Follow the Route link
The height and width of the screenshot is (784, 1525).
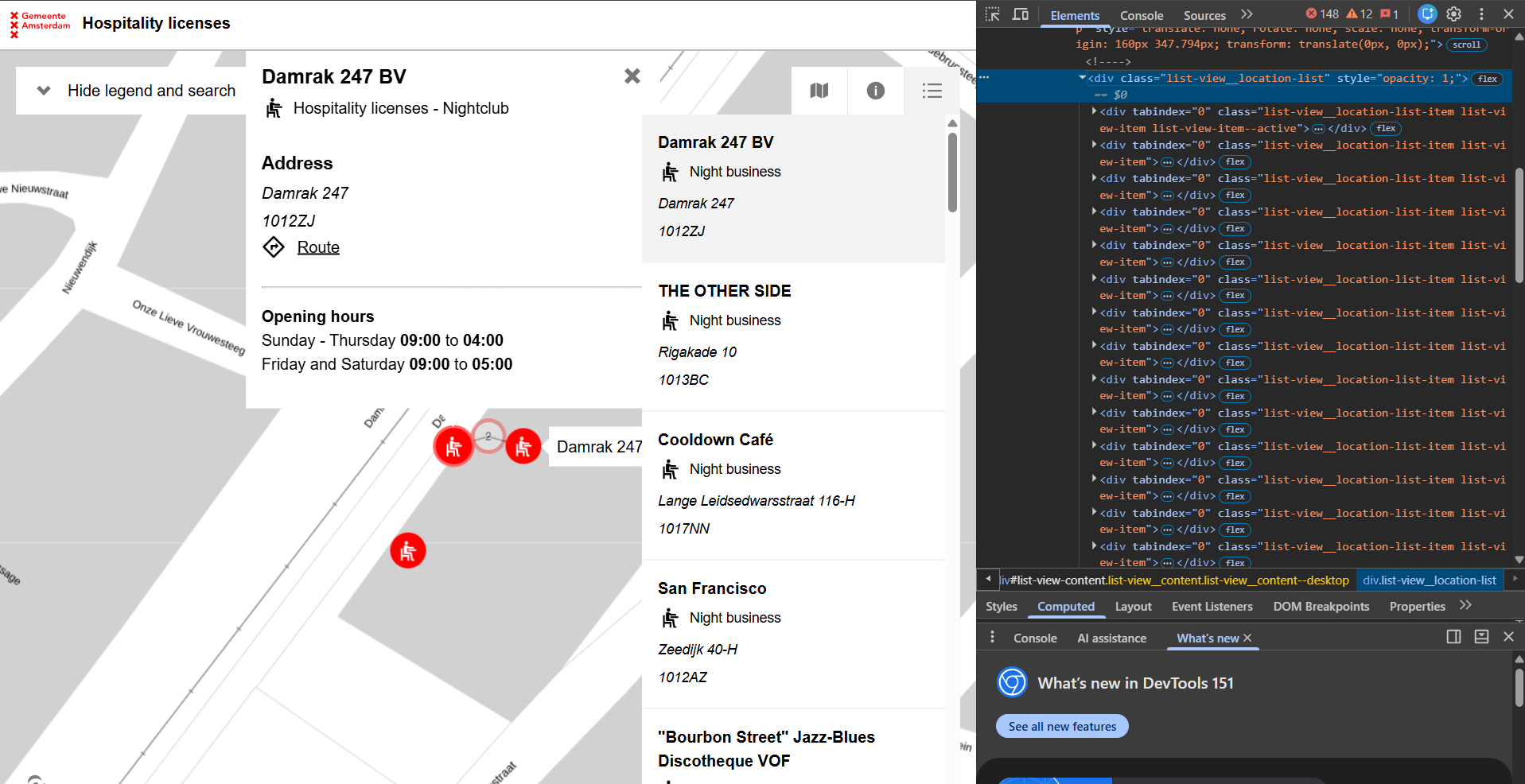[x=318, y=247]
